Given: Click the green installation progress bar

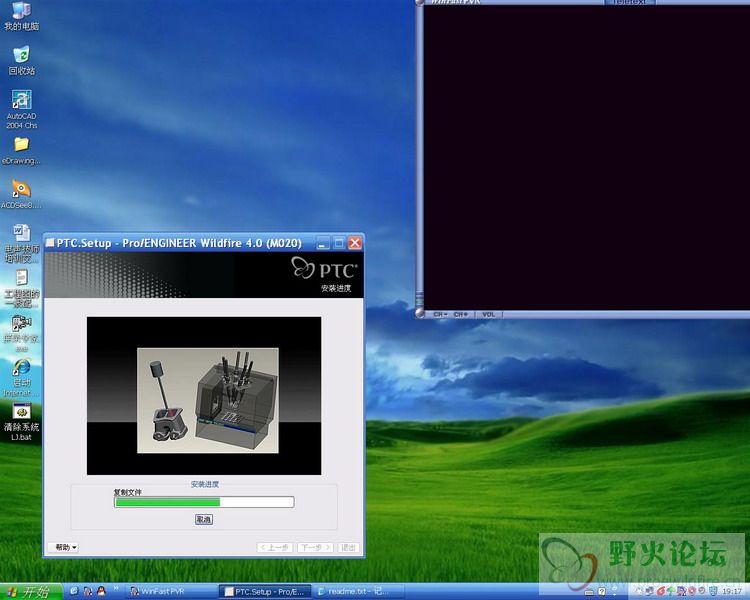Looking at the screenshot, I should pyautogui.click(x=204, y=502).
